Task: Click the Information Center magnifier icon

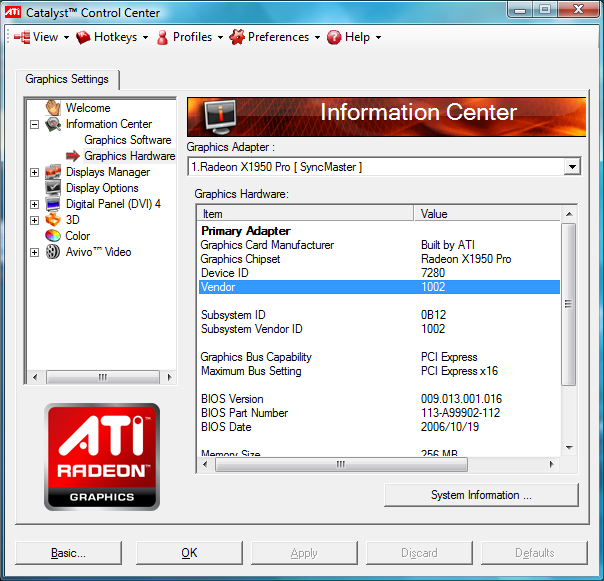Action: point(53,124)
